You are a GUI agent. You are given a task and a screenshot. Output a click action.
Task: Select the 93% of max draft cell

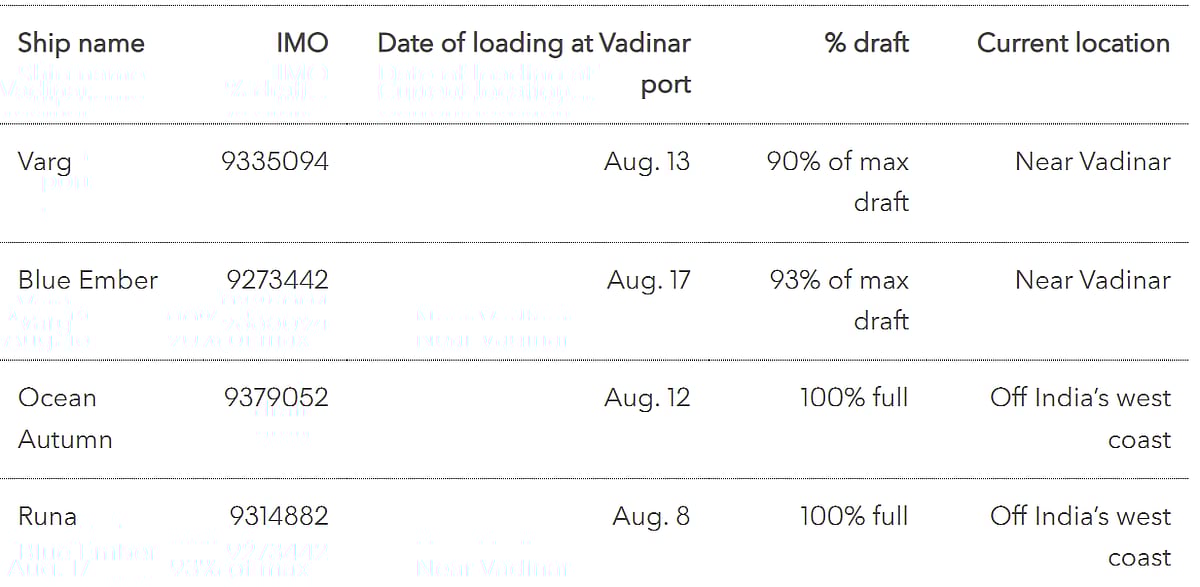(x=839, y=300)
